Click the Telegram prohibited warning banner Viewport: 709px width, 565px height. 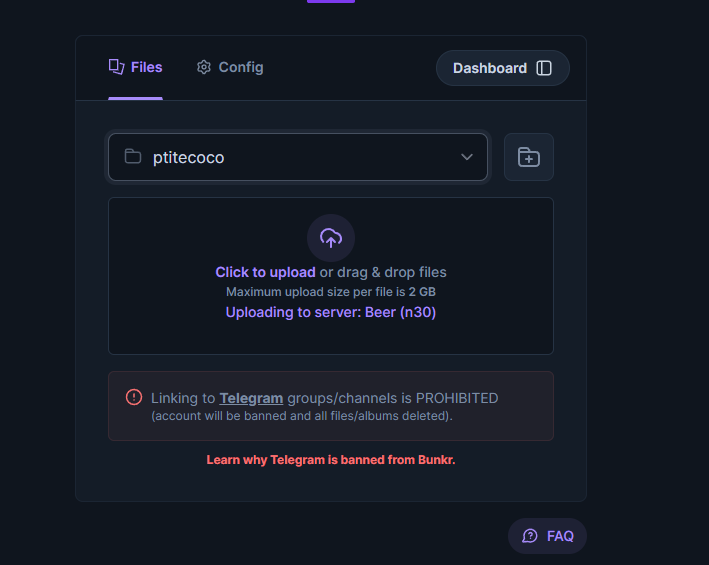coord(331,406)
